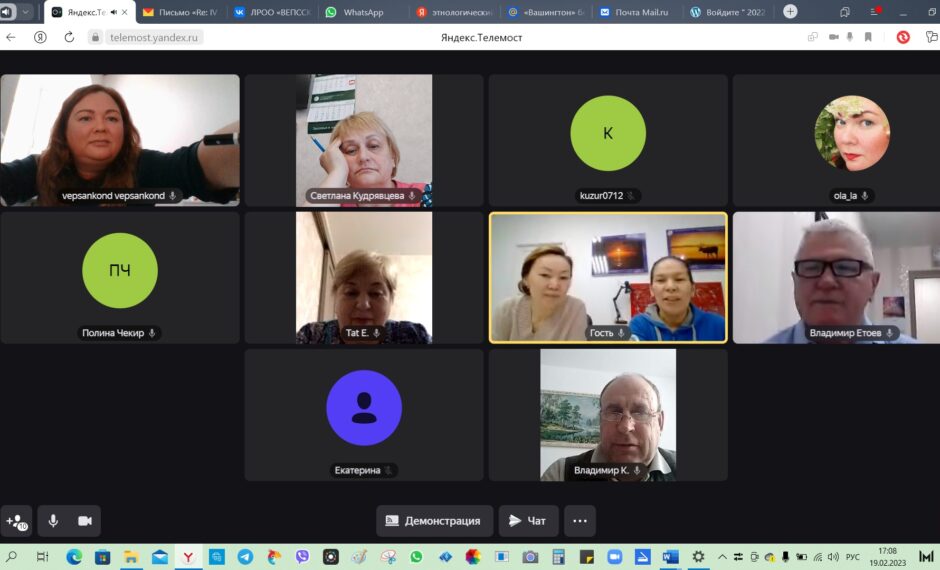Switch to the WhatsApp browser tab
Viewport: 940px width, 570px height.
tap(362, 12)
